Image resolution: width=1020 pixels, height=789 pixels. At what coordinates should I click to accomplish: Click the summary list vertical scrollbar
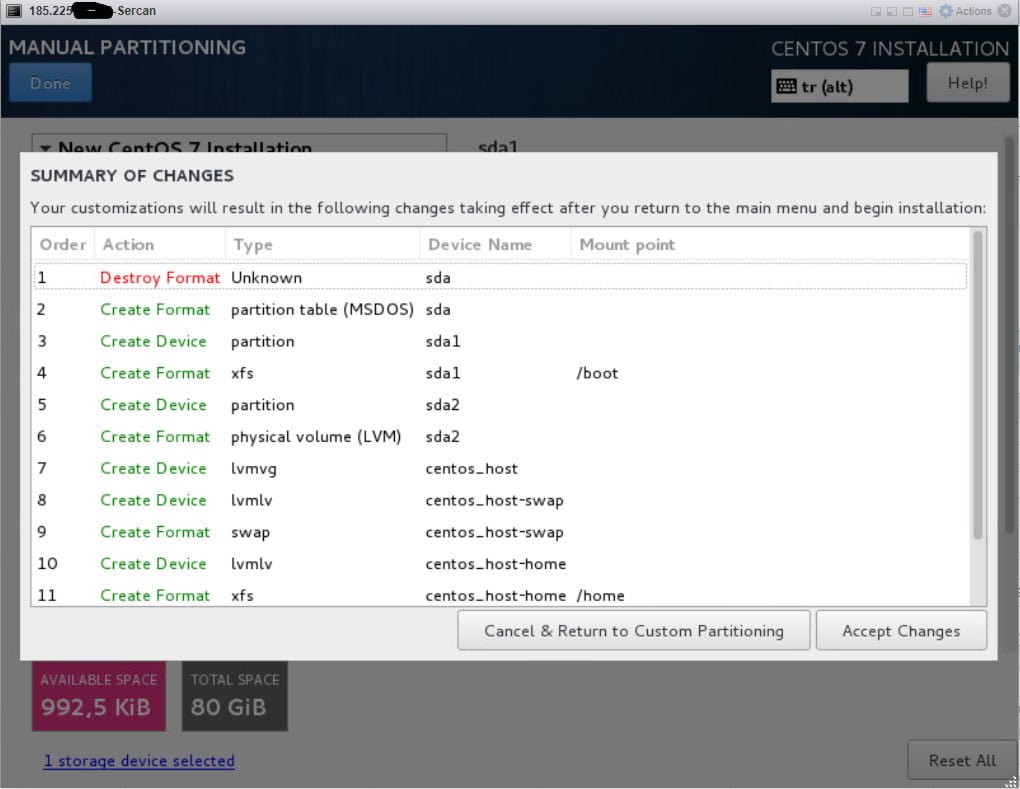click(x=977, y=385)
